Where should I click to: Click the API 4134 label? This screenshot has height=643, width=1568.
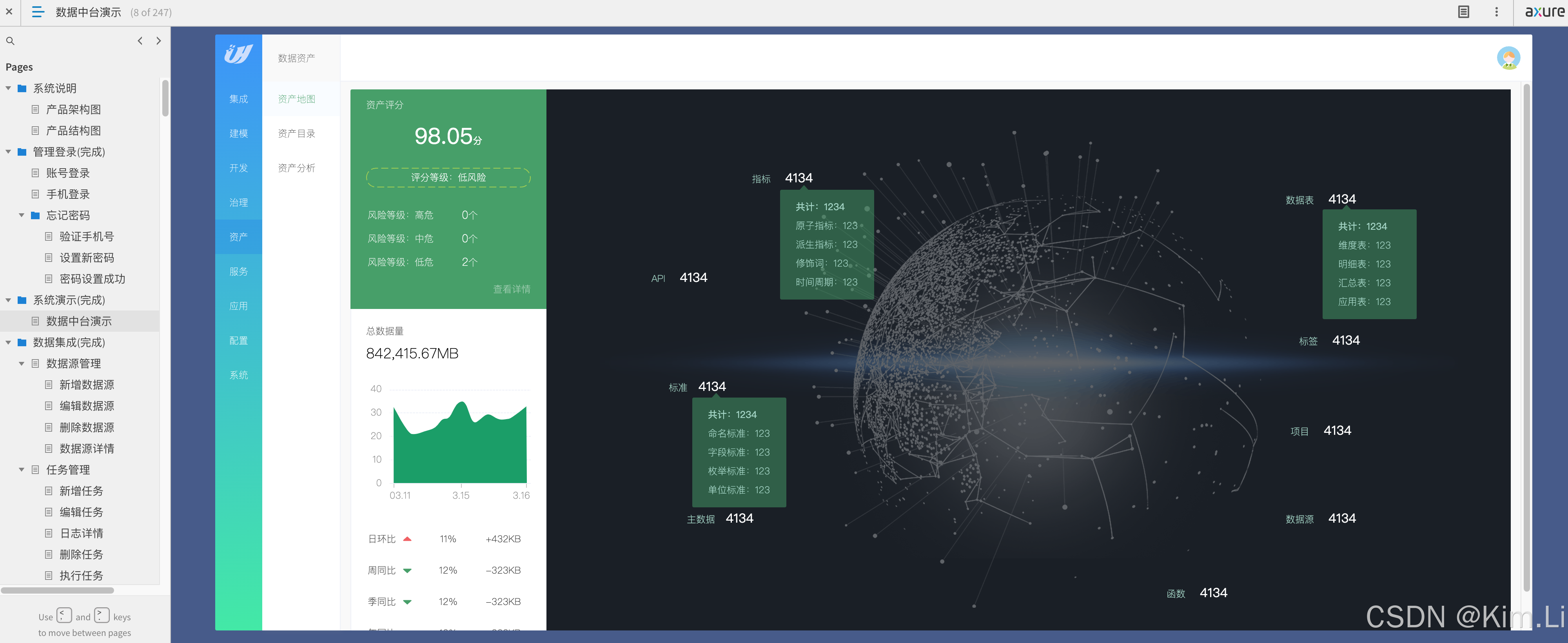point(679,278)
